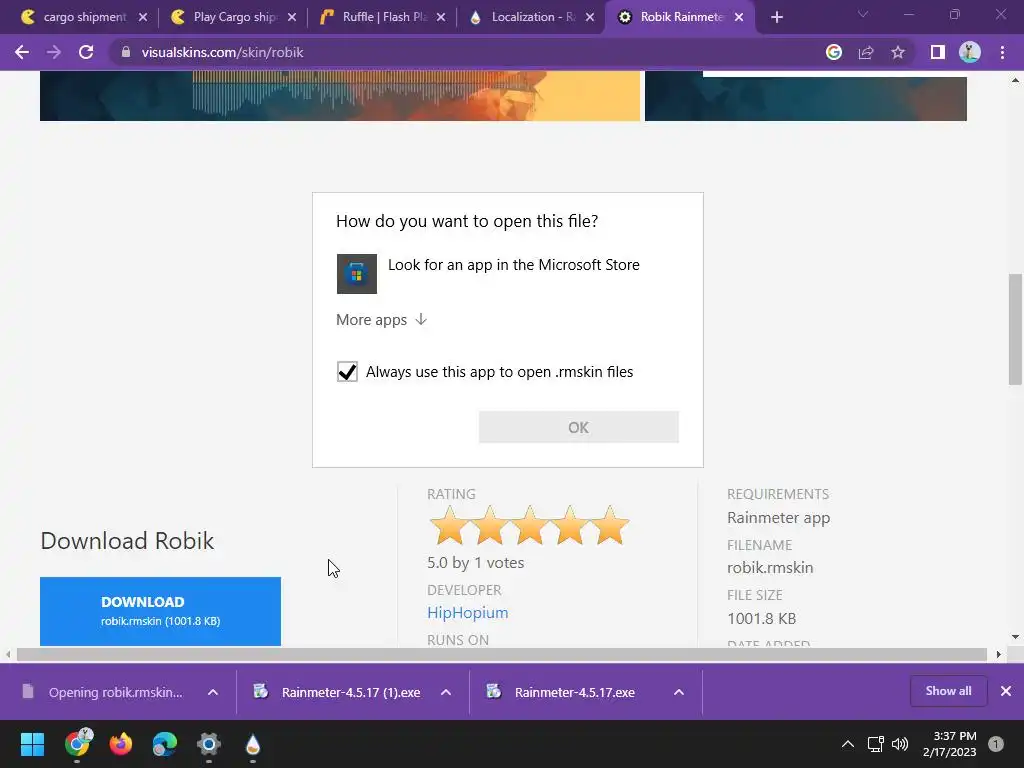Expand options for Rainmeter-4.5.17 (1).exe

pos(446,692)
